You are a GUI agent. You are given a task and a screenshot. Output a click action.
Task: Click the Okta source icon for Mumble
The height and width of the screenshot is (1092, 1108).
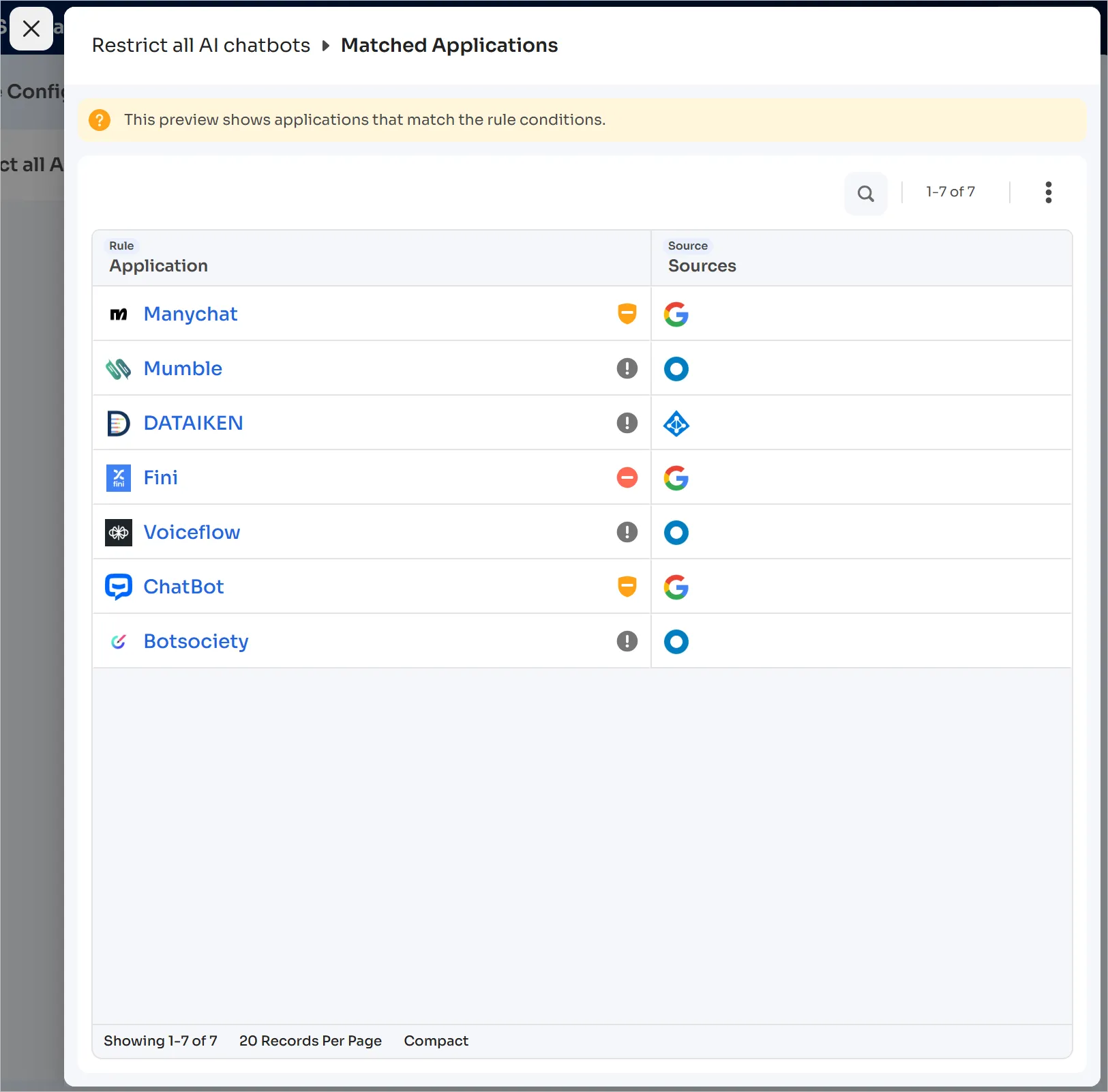(676, 369)
